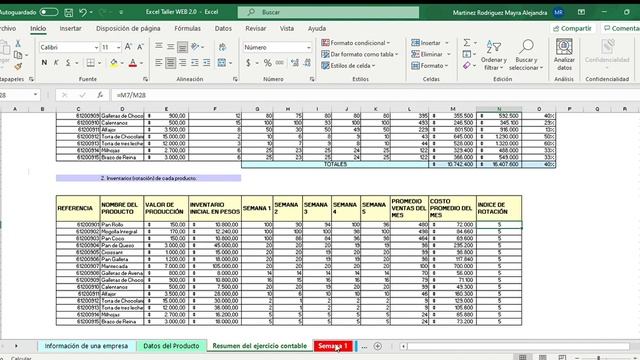Image resolution: width=640 pixels, height=360 pixels.
Task: Click in the Buscar search box
Action: tap(328, 12)
